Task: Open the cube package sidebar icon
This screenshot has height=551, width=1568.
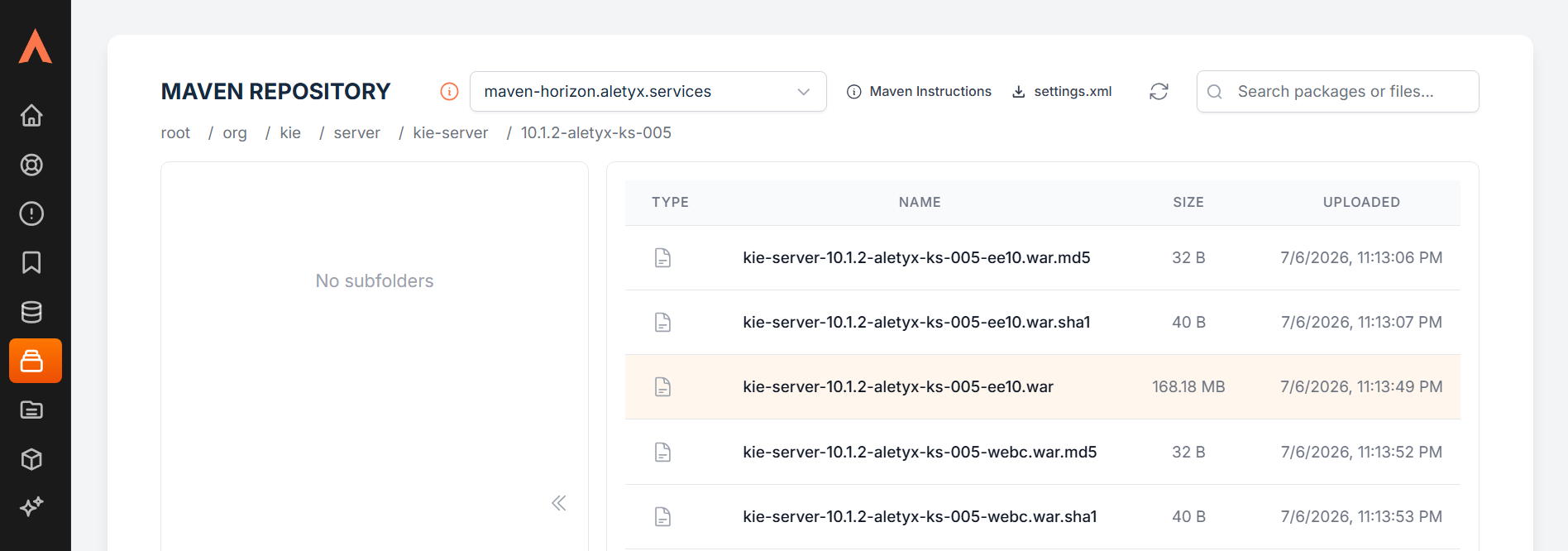Action: pos(31,459)
